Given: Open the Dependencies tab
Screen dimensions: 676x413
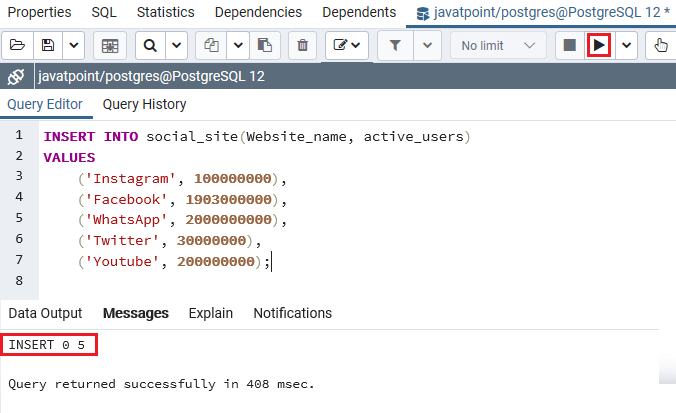Looking at the screenshot, I should 258,13.
